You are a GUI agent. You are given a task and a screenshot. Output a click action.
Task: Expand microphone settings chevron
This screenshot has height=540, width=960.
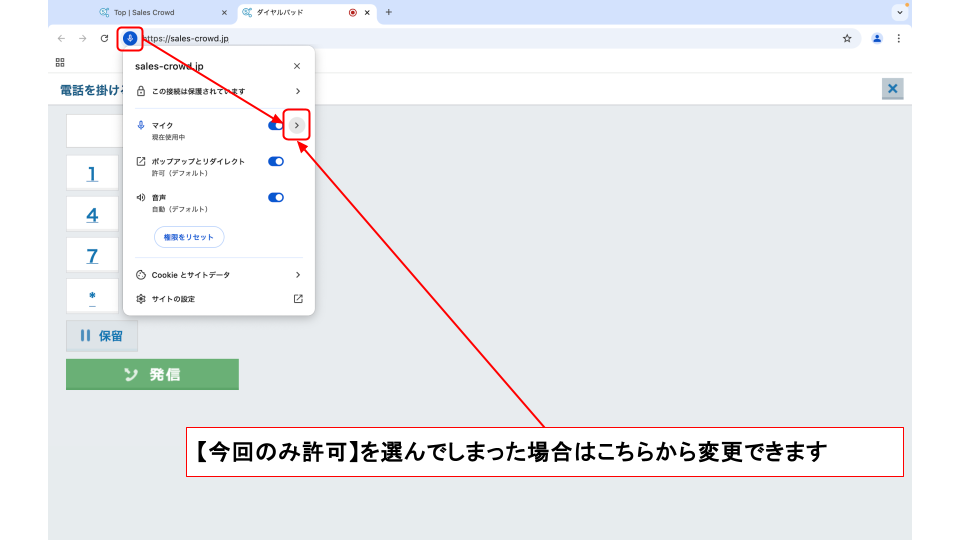[297, 125]
